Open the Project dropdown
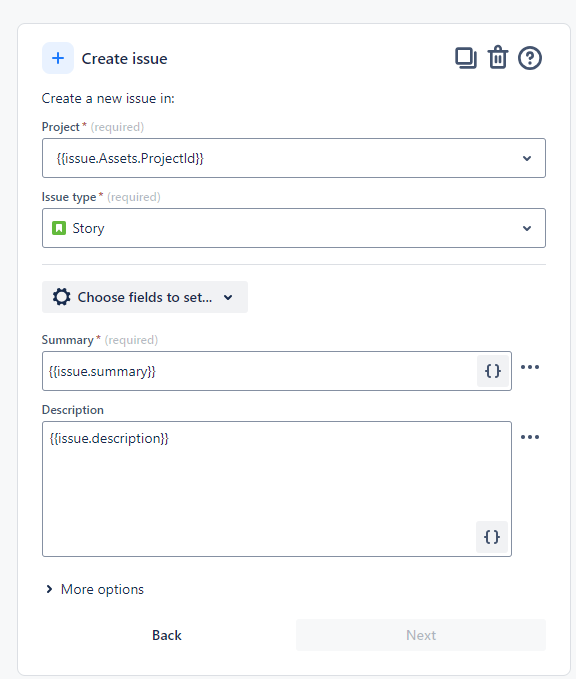This screenshot has width=576, height=679. point(294,158)
